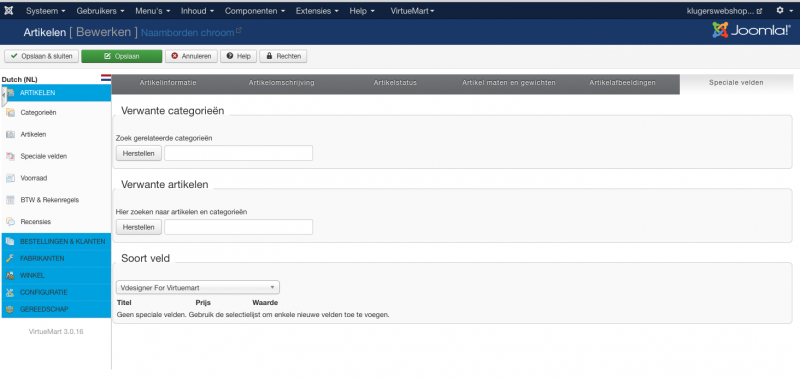Click the Bestellingen & Klanten icon
This screenshot has width=800, height=381.
pyautogui.click(x=10, y=242)
